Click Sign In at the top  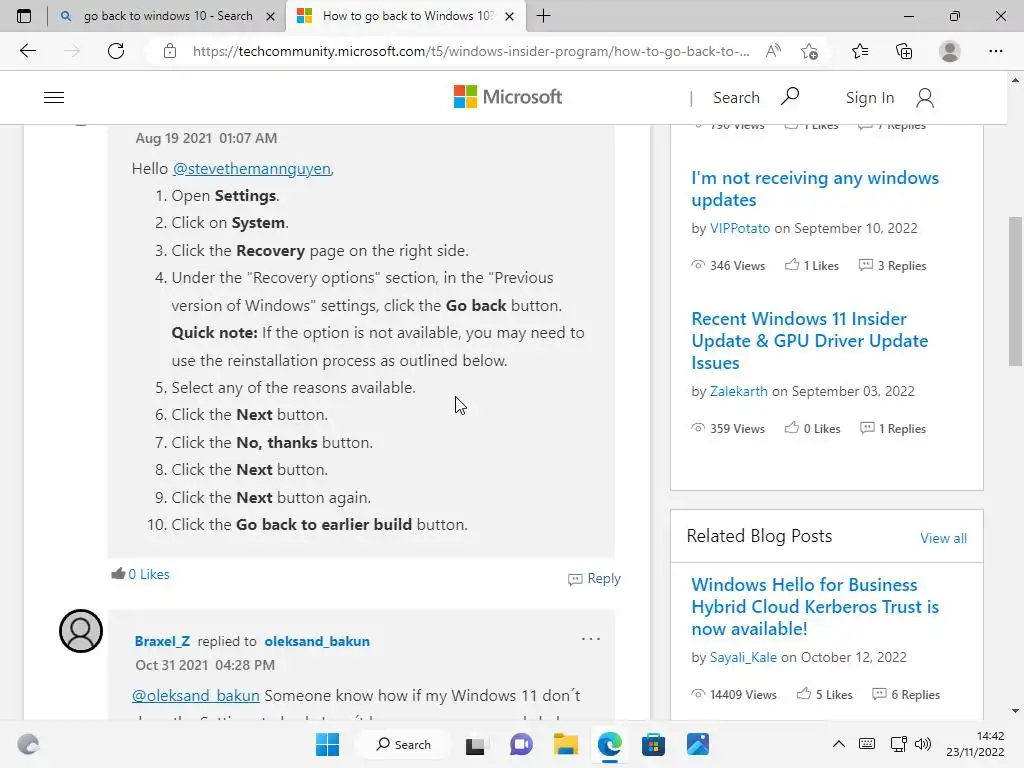[869, 97]
